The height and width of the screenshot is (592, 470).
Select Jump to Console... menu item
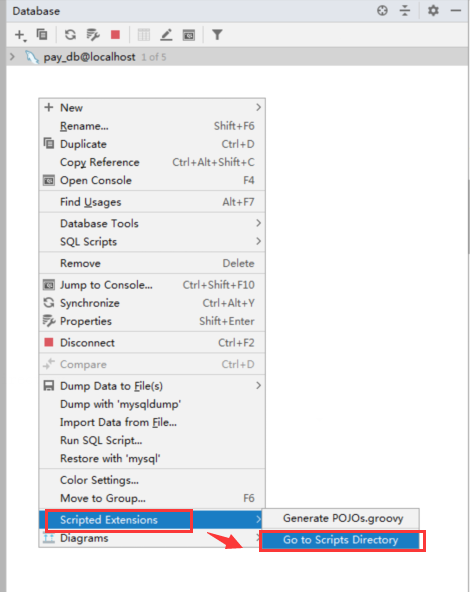pyautogui.click(x=152, y=285)
